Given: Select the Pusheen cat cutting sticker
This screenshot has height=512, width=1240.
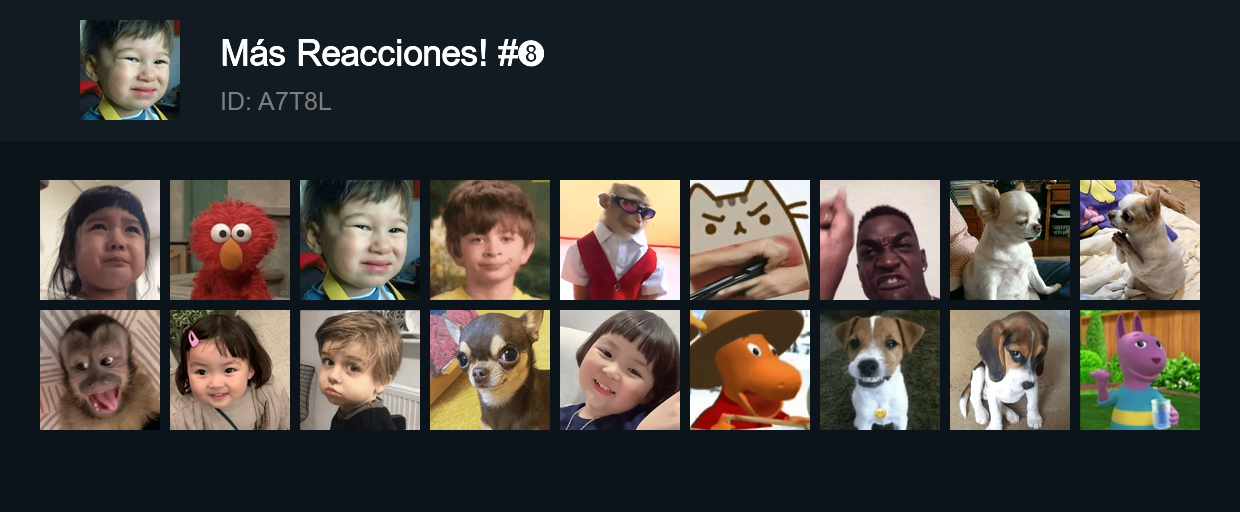Looking at the screenshot, I should point(750,240).
